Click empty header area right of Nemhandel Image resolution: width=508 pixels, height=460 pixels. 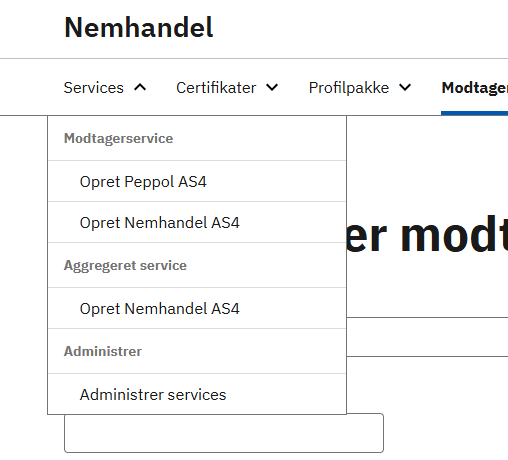[x=360, y=28]
